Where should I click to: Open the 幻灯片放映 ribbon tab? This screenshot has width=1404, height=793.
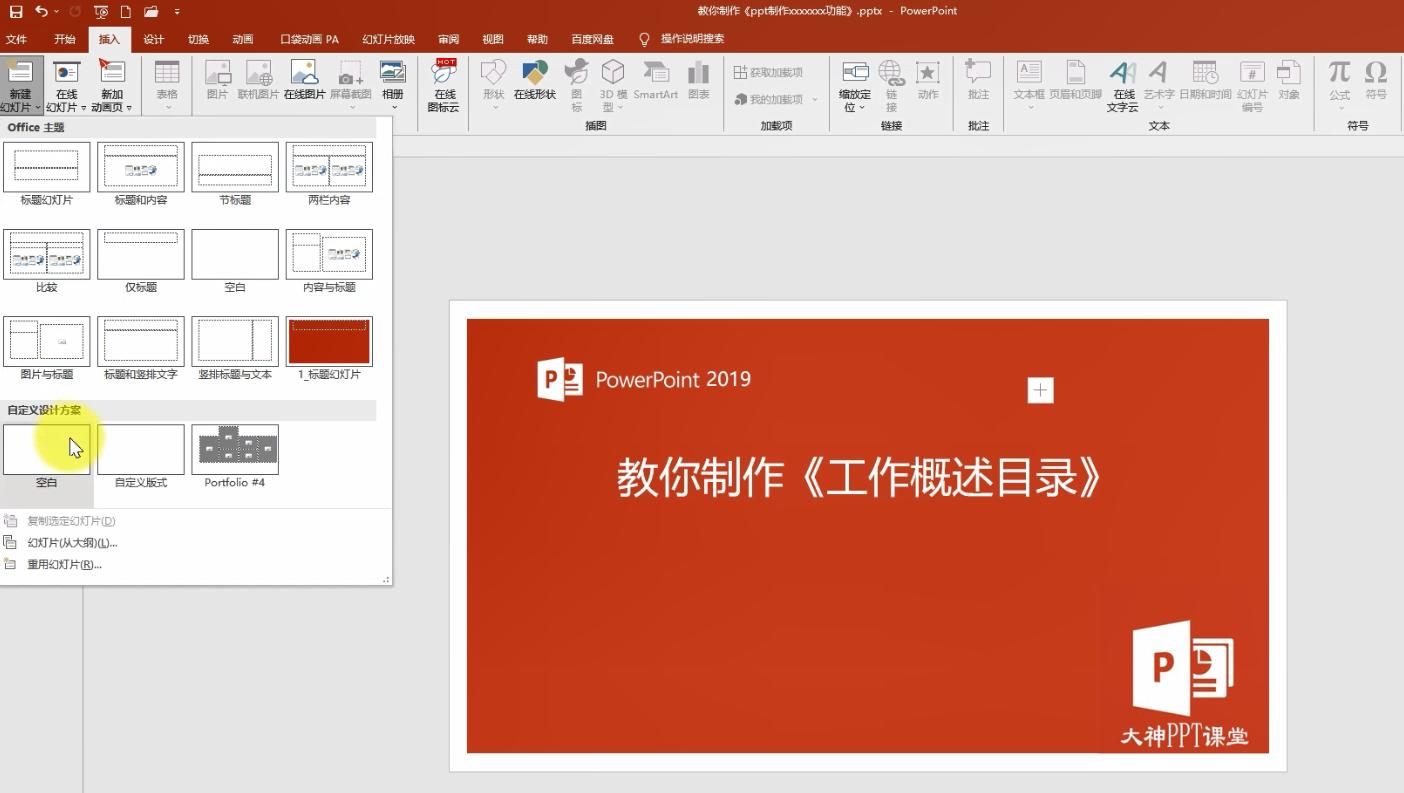point(387,39)
